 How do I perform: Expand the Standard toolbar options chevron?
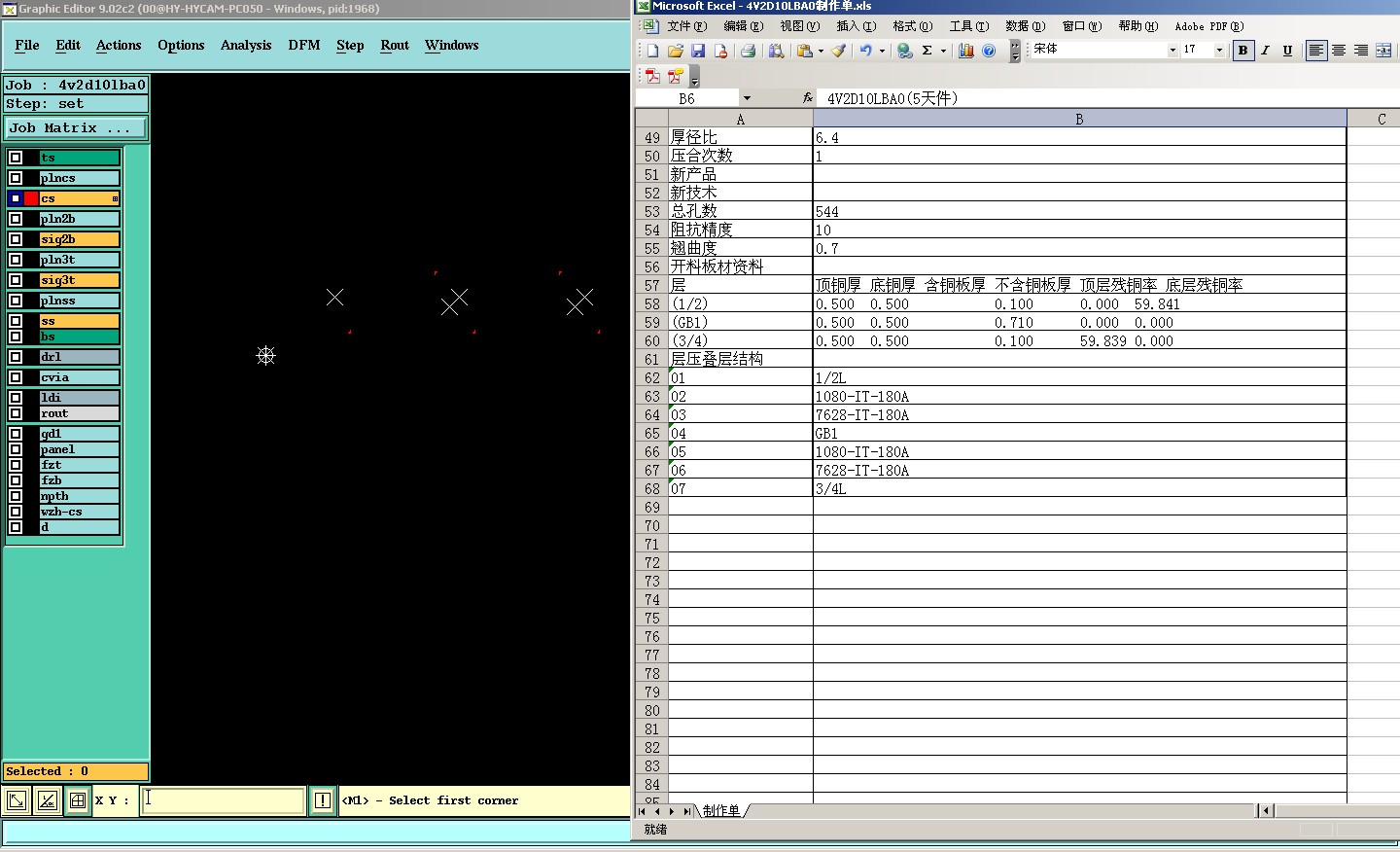point(1015,51)
